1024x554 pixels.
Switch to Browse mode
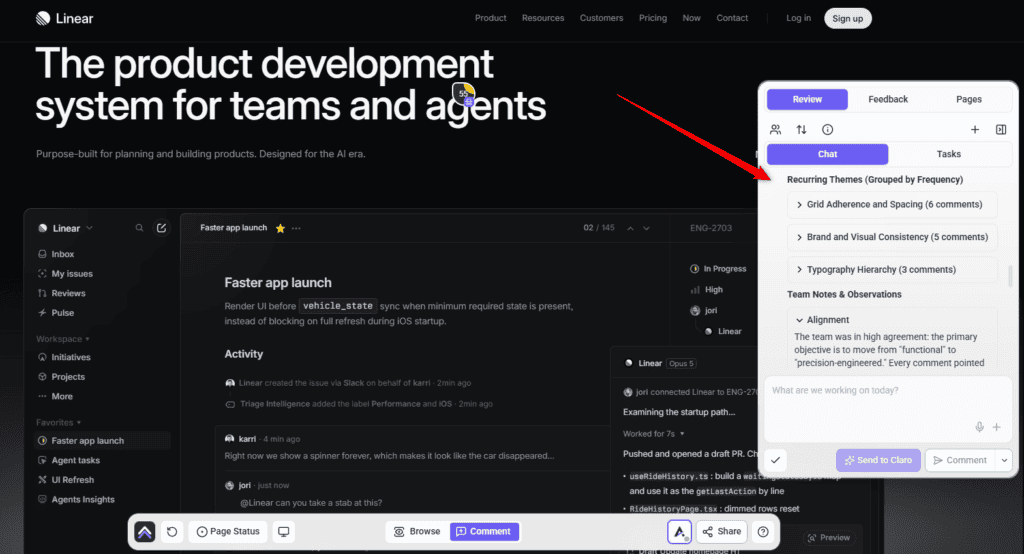[x=417, y=532]
